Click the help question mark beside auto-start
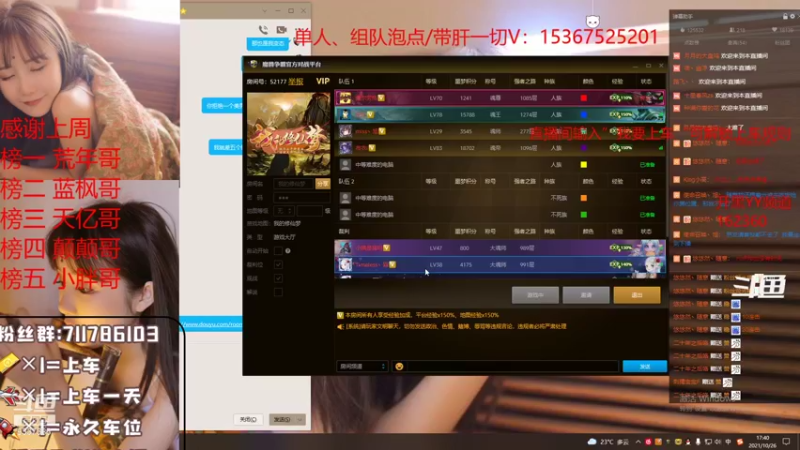This screenshot has height=450, width=800. pyautogui.click(x=288, y=251)
